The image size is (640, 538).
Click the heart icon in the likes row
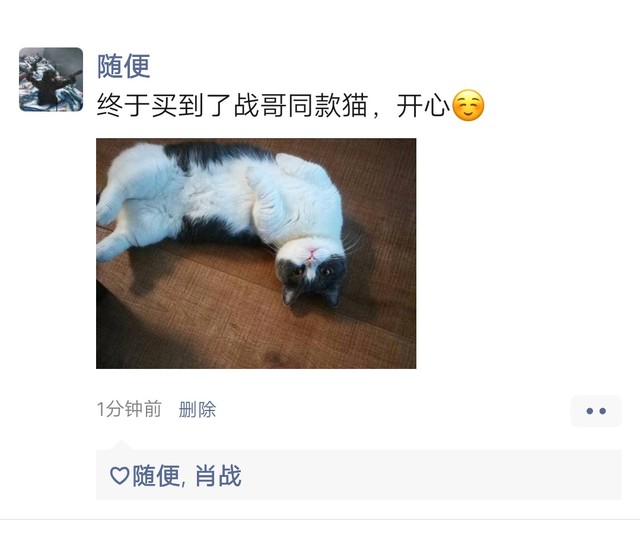click(120, 476)
